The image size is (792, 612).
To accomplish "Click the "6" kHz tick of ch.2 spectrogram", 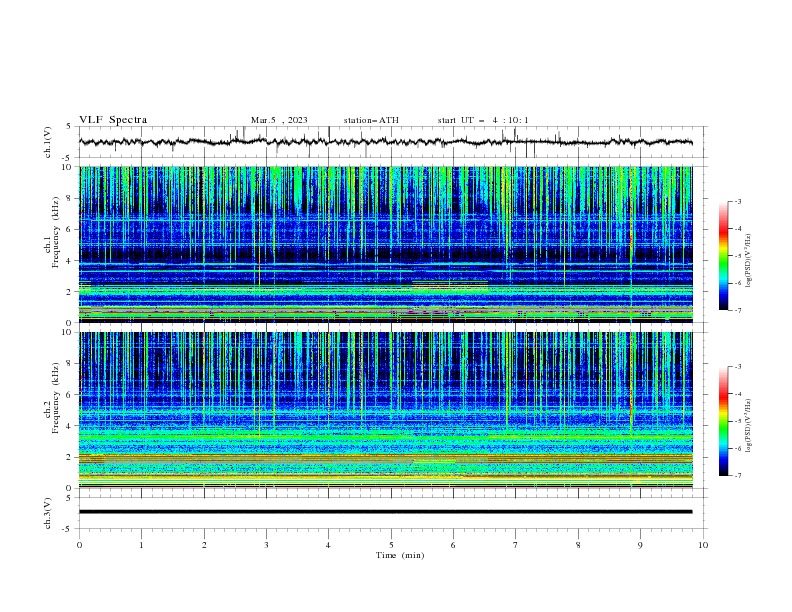I will tap(70, 395).
